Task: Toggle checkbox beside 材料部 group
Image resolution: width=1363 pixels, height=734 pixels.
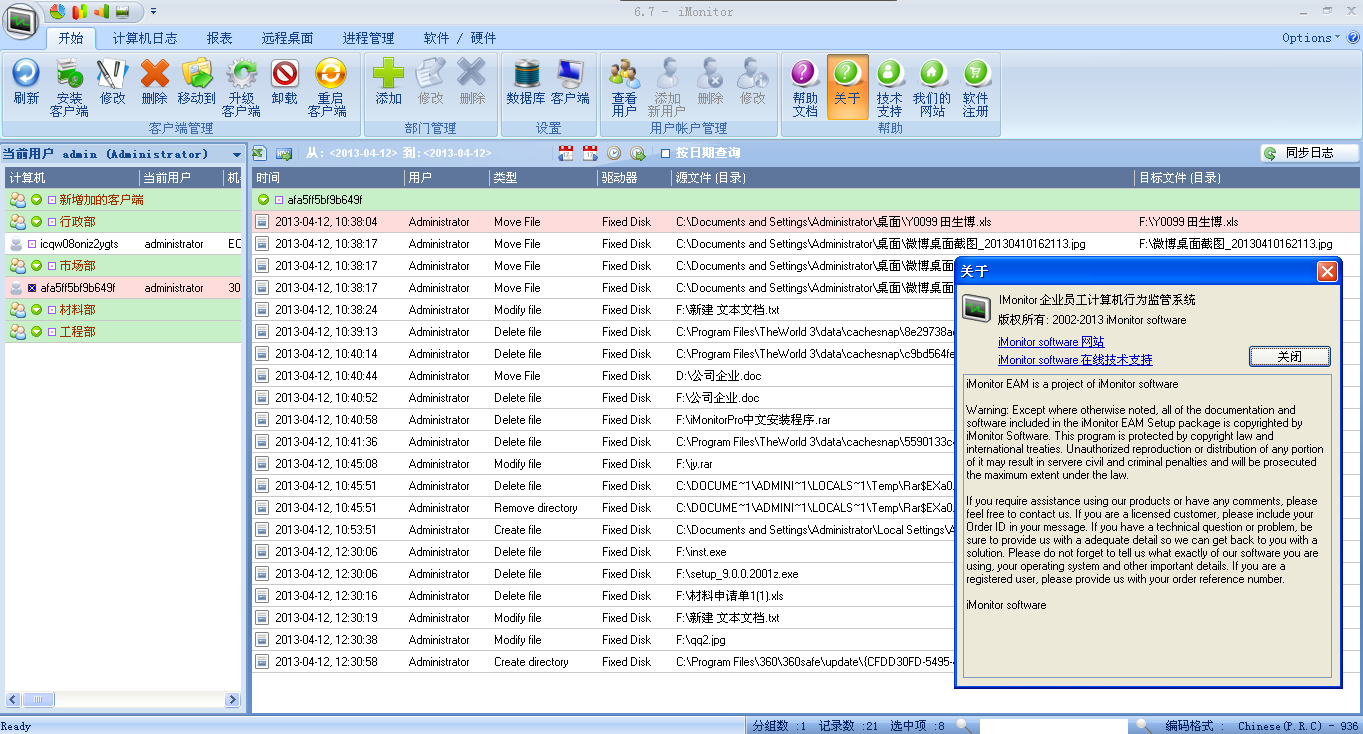Action: [52, 310]
